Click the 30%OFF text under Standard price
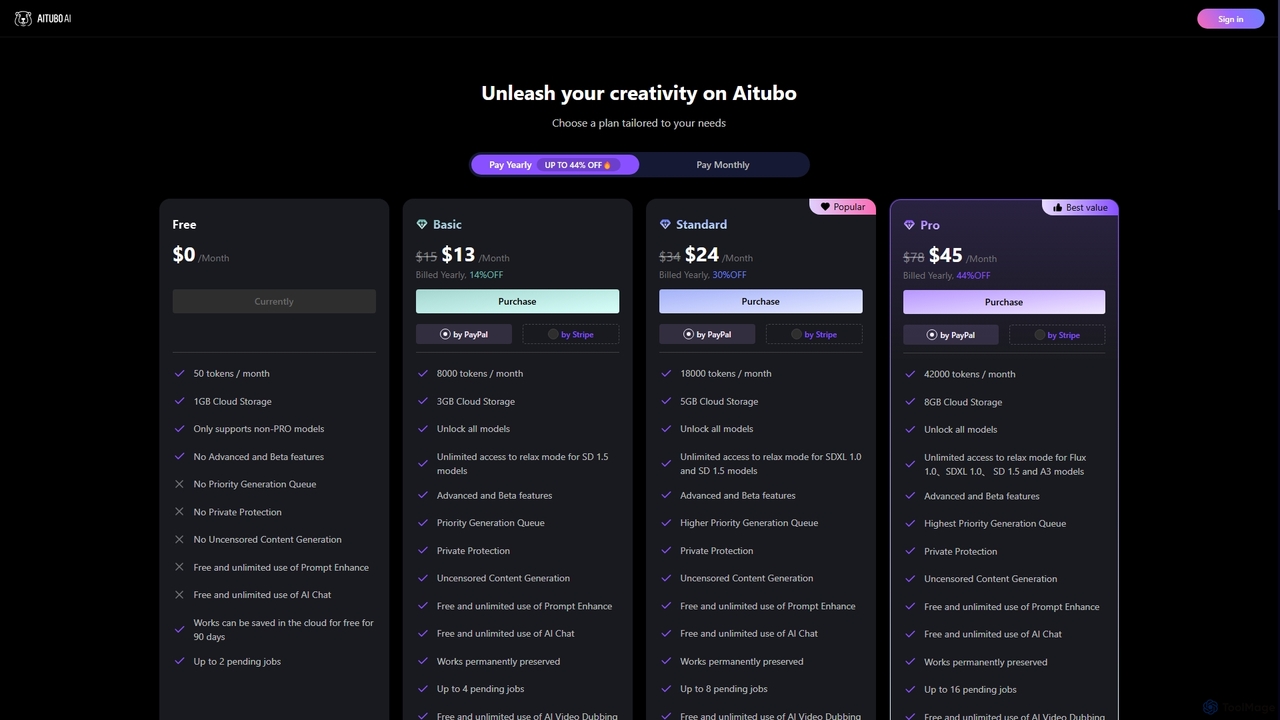1280x720 pixels. [x=729, y=275]
